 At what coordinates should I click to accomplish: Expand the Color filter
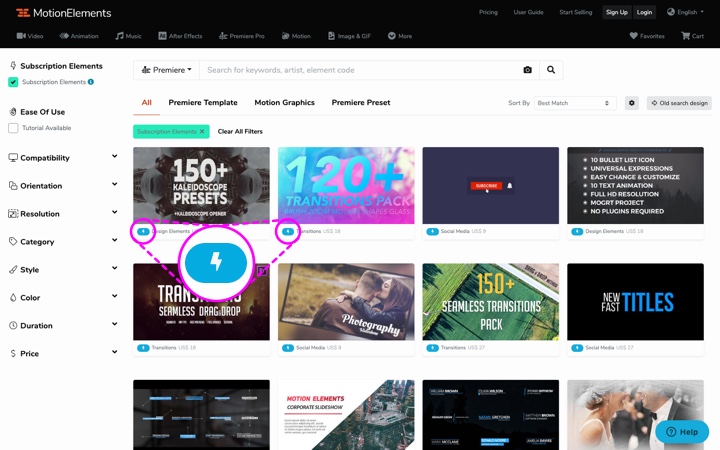coord(63,298)
